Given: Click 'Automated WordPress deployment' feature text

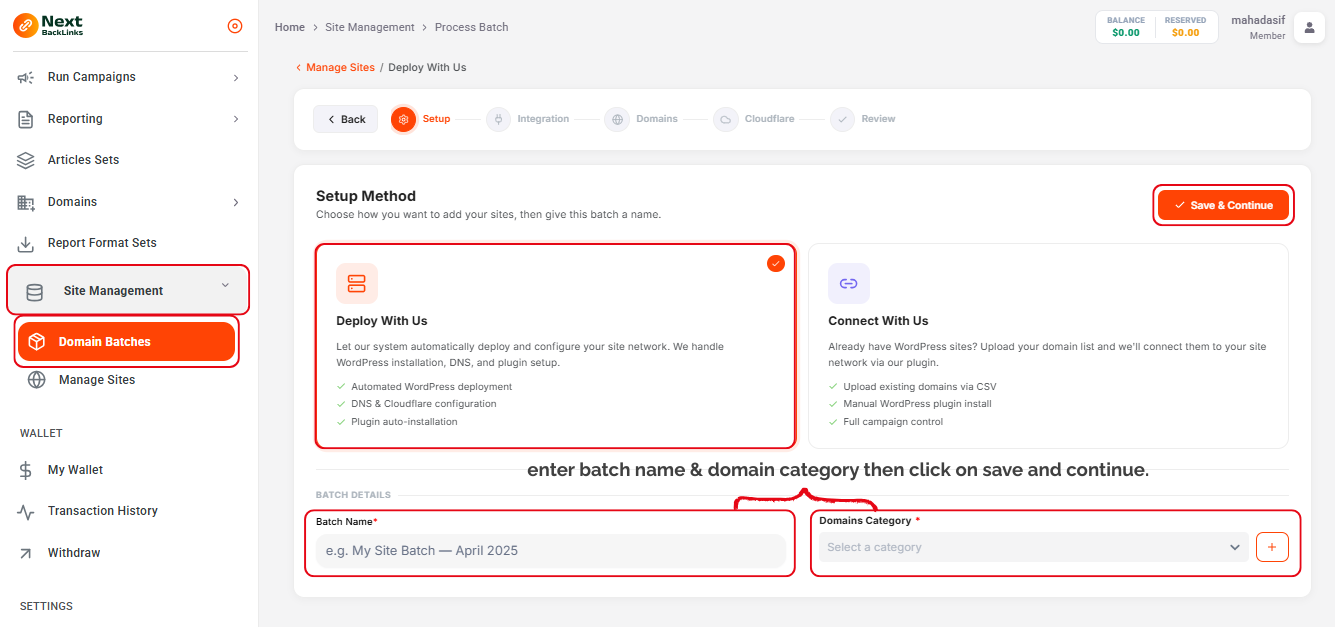Looking at the screenshot, I should (432, 386).
